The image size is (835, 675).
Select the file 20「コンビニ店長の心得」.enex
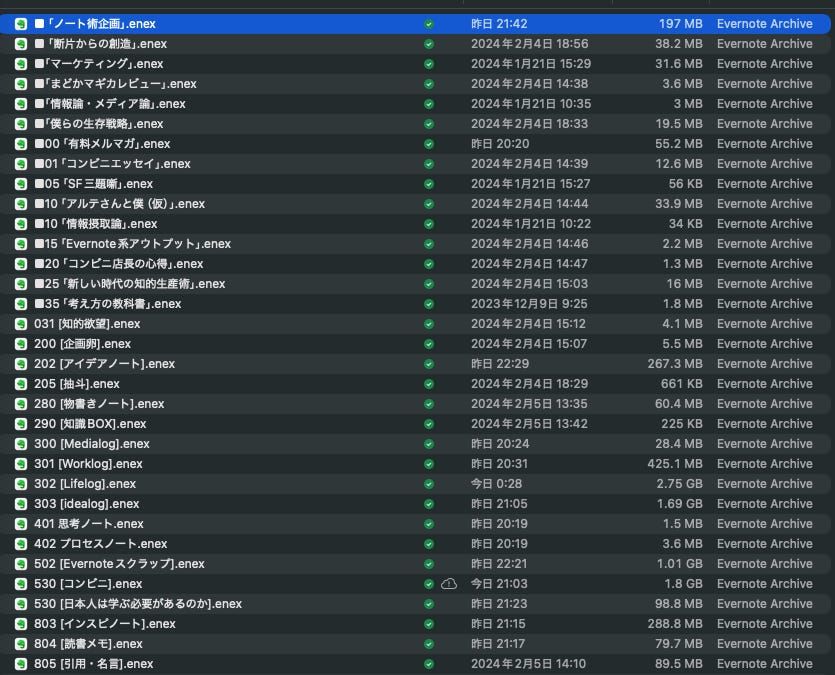[119, 264]
